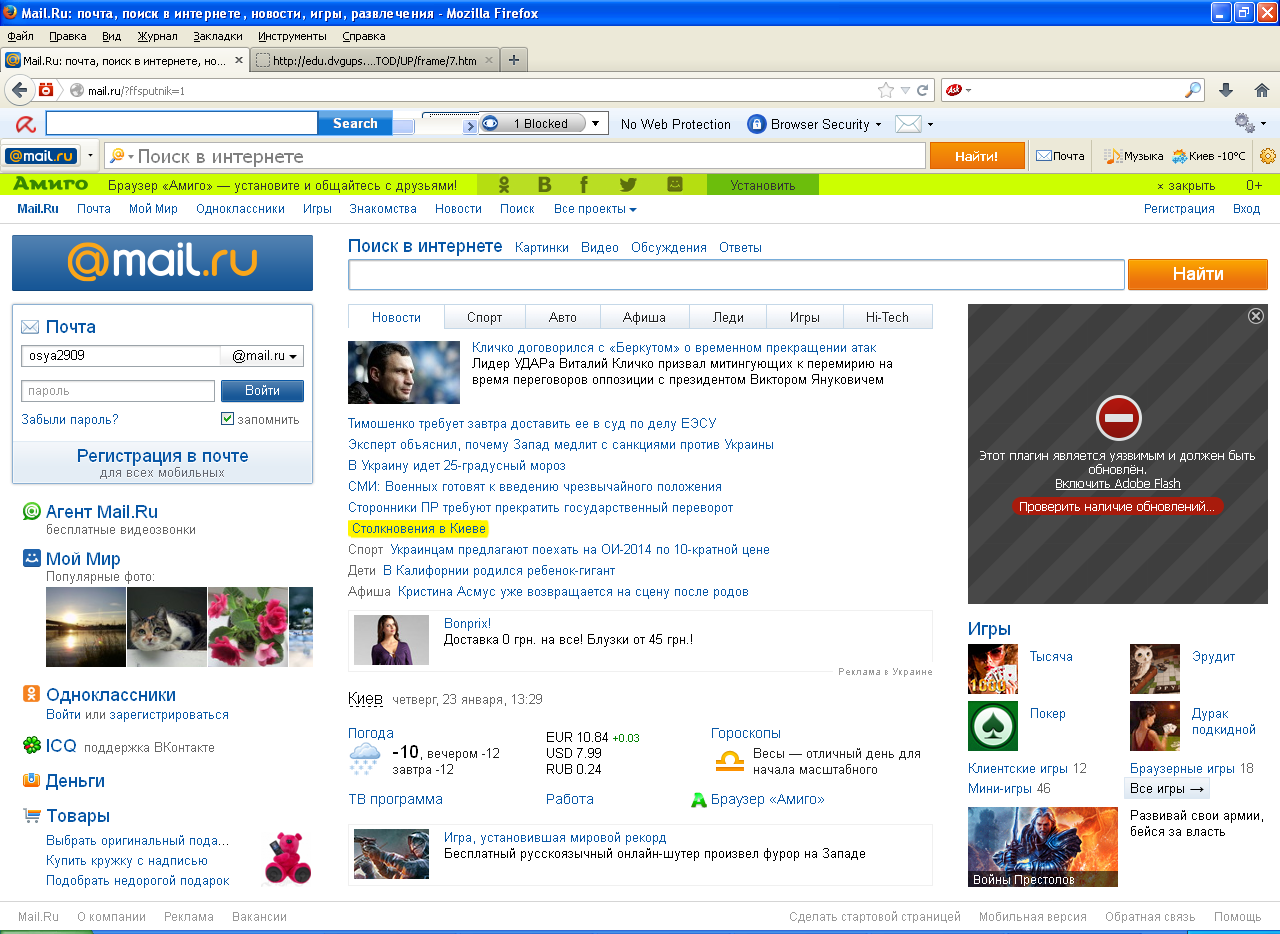
Task: Open the Одноклассники top navigation link
Action: coord(241,209)
